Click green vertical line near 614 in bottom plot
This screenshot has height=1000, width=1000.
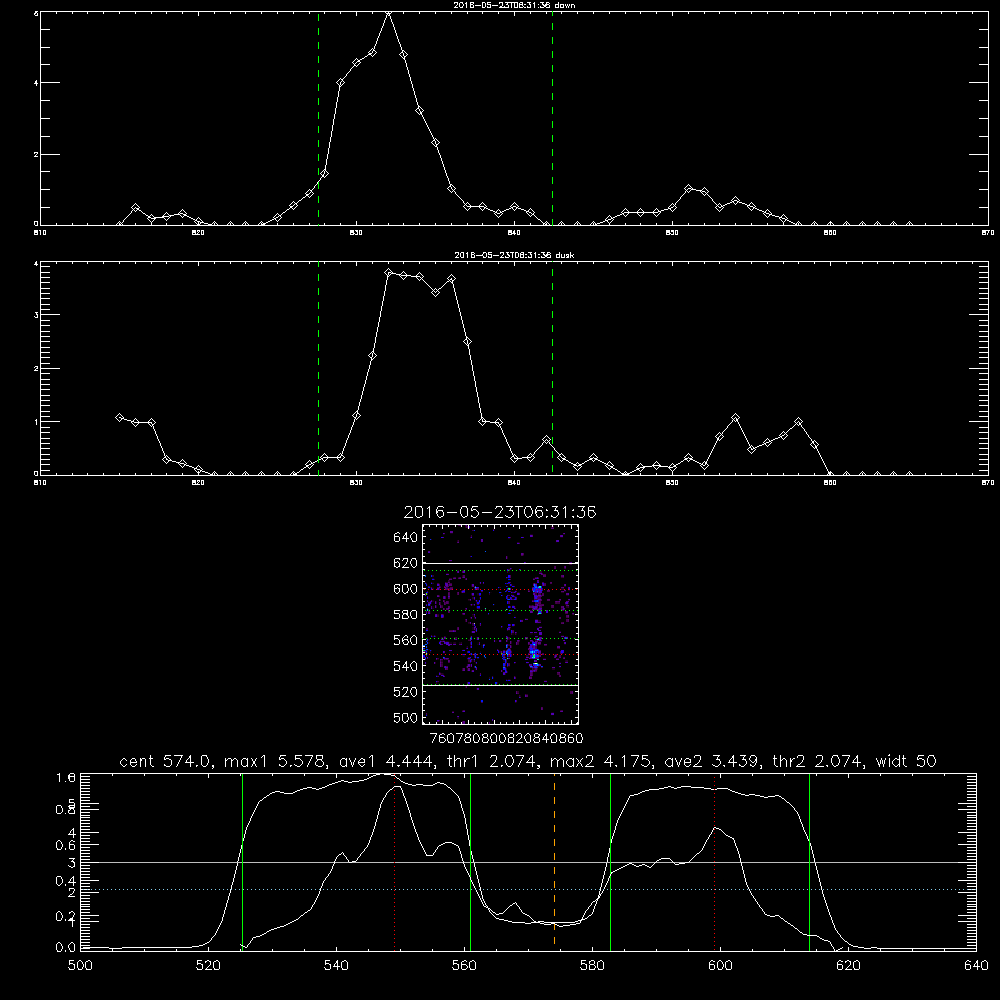pos(809,861)
